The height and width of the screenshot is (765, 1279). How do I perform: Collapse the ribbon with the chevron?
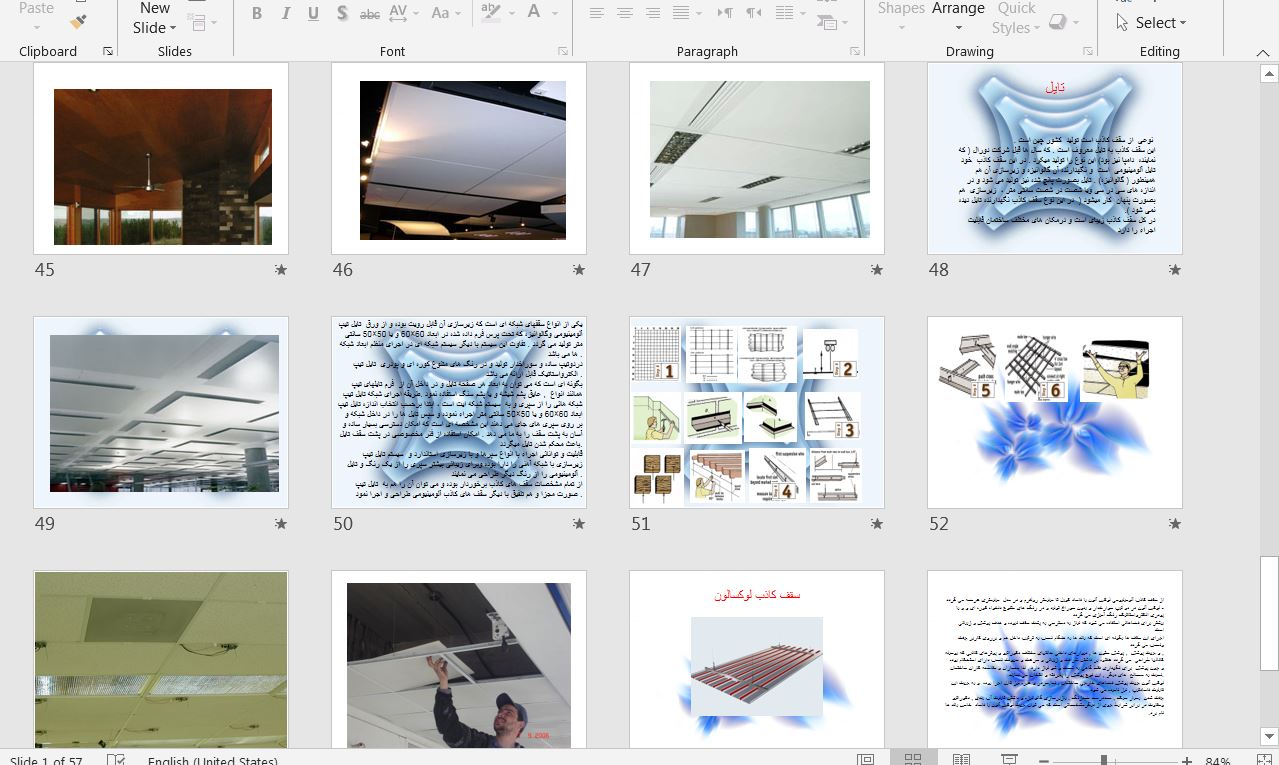[1262, 52]
